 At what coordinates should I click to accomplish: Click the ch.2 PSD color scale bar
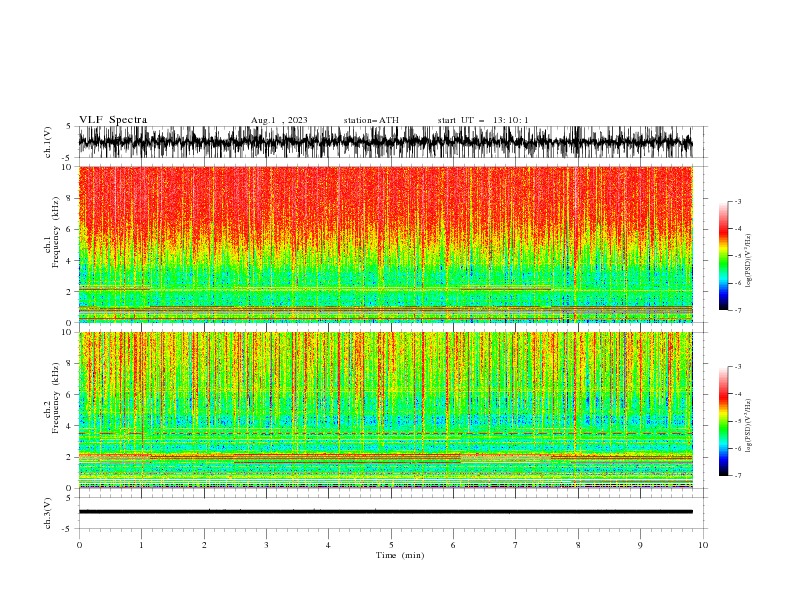(723, 421)
